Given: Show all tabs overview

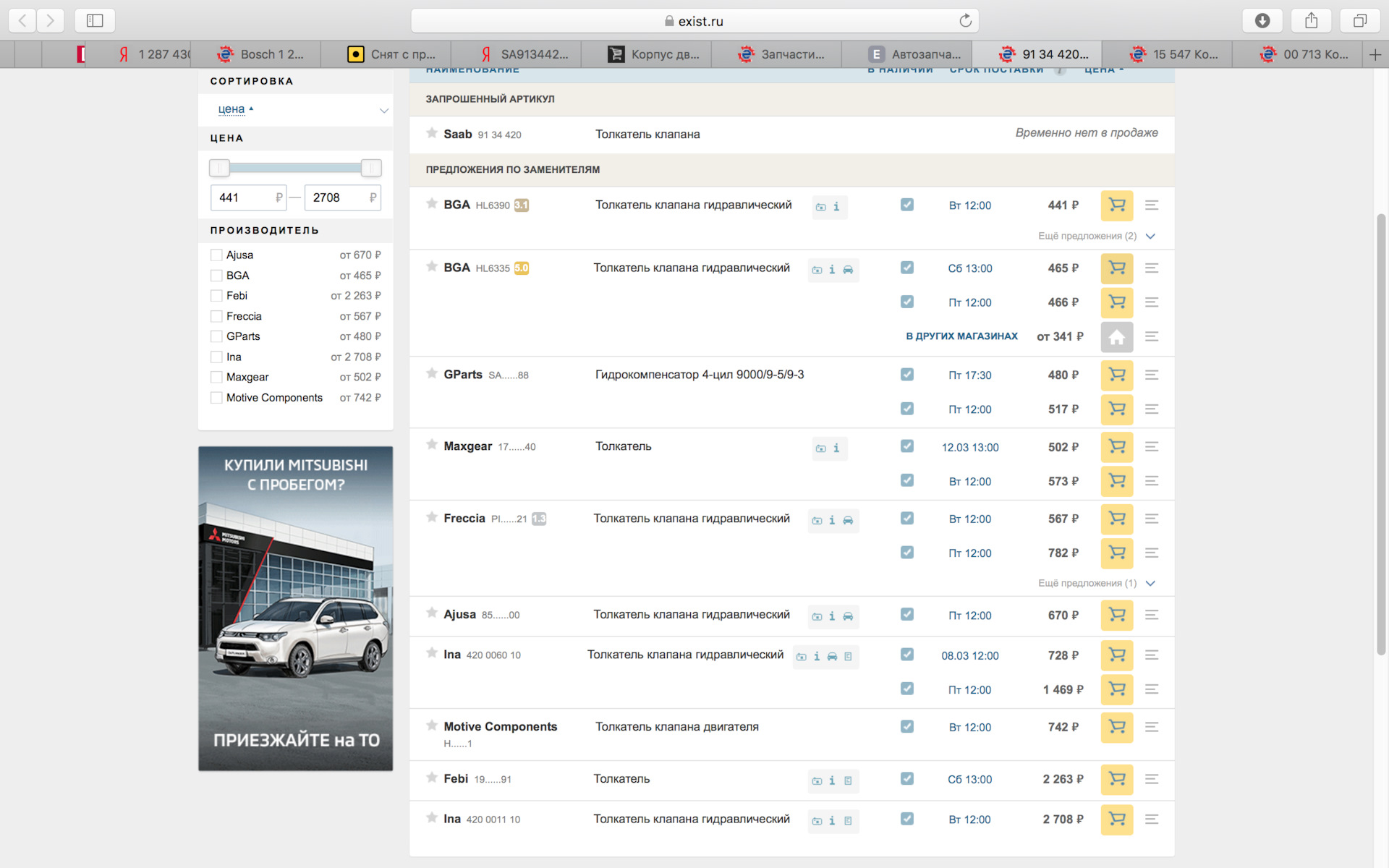Looking at the screenshot, I should pos(1360,20).
